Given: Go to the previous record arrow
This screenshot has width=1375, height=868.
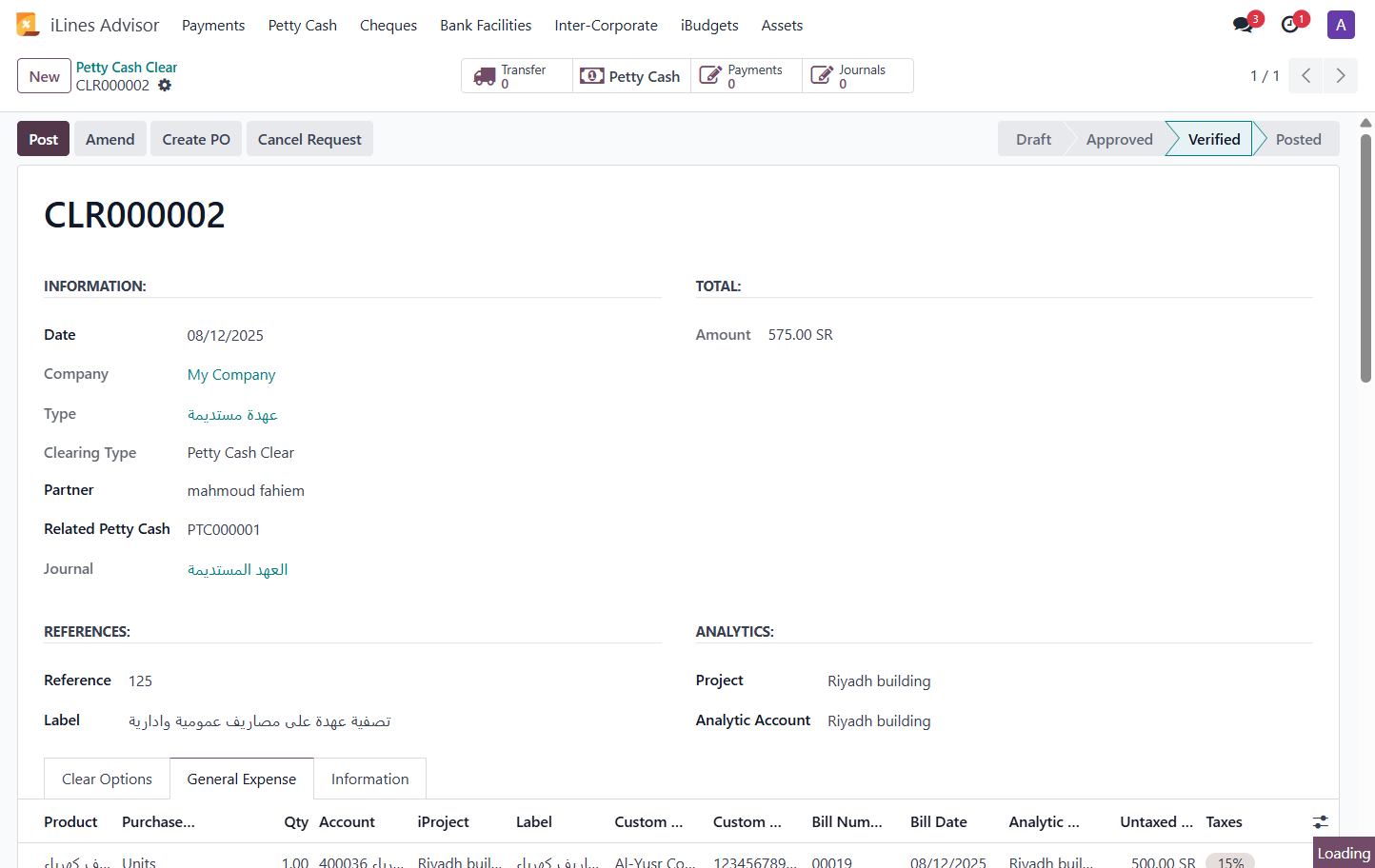Looking at the screenshot, I should 1305,76.
